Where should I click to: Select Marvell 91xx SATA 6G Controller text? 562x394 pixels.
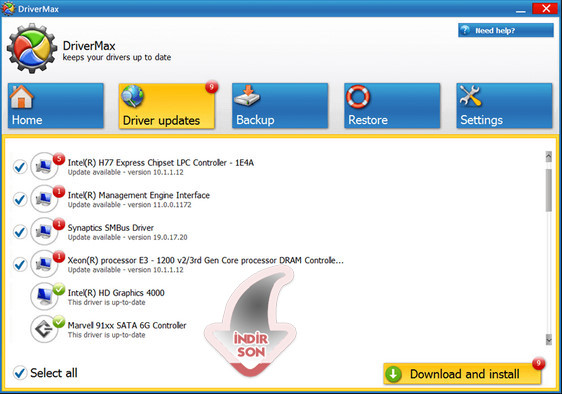tap(127, 326)
